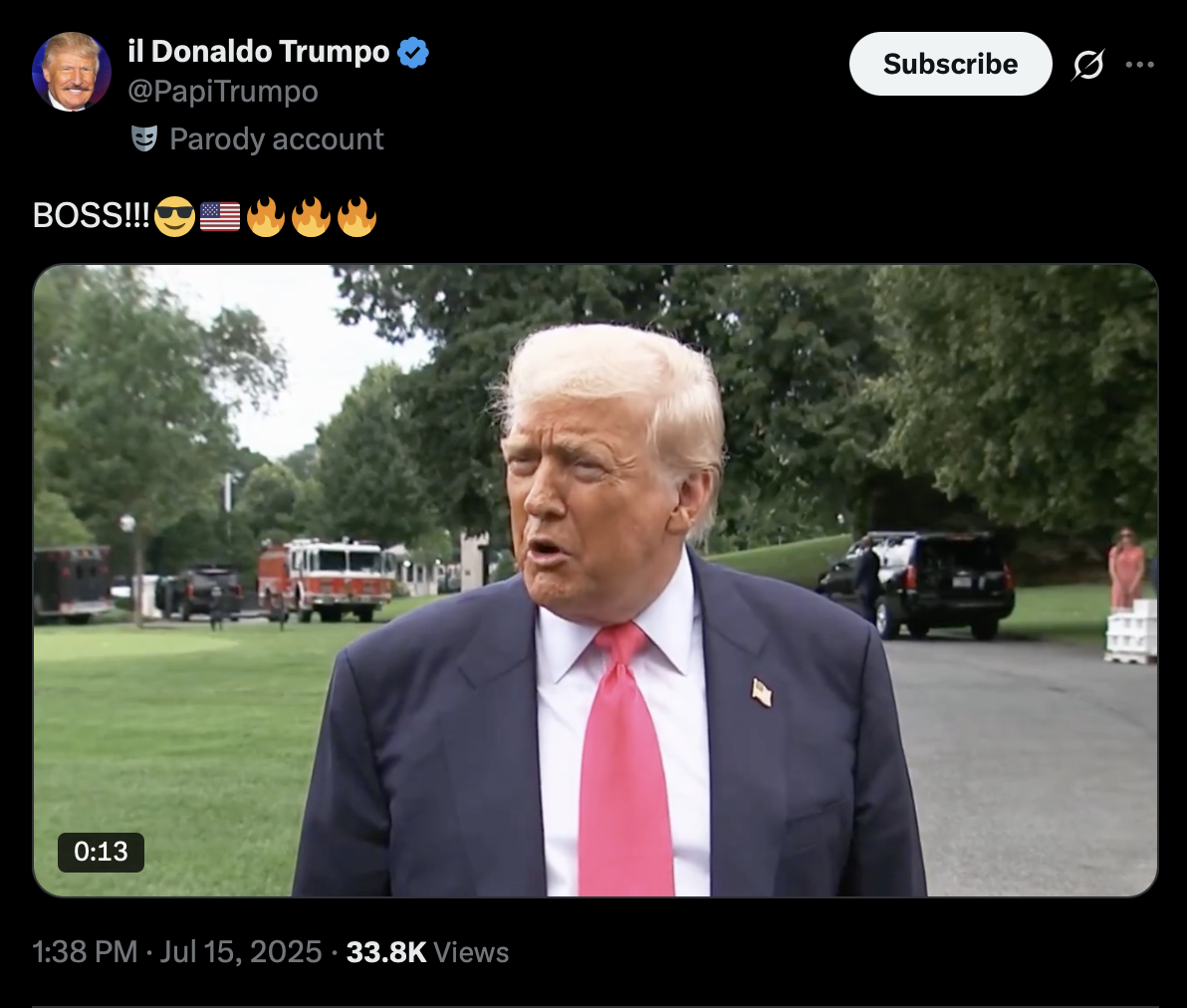
Task: Open the il Donaldo Trumpo profile avatar
Action: pyautogui.click(x=71, y=72)
